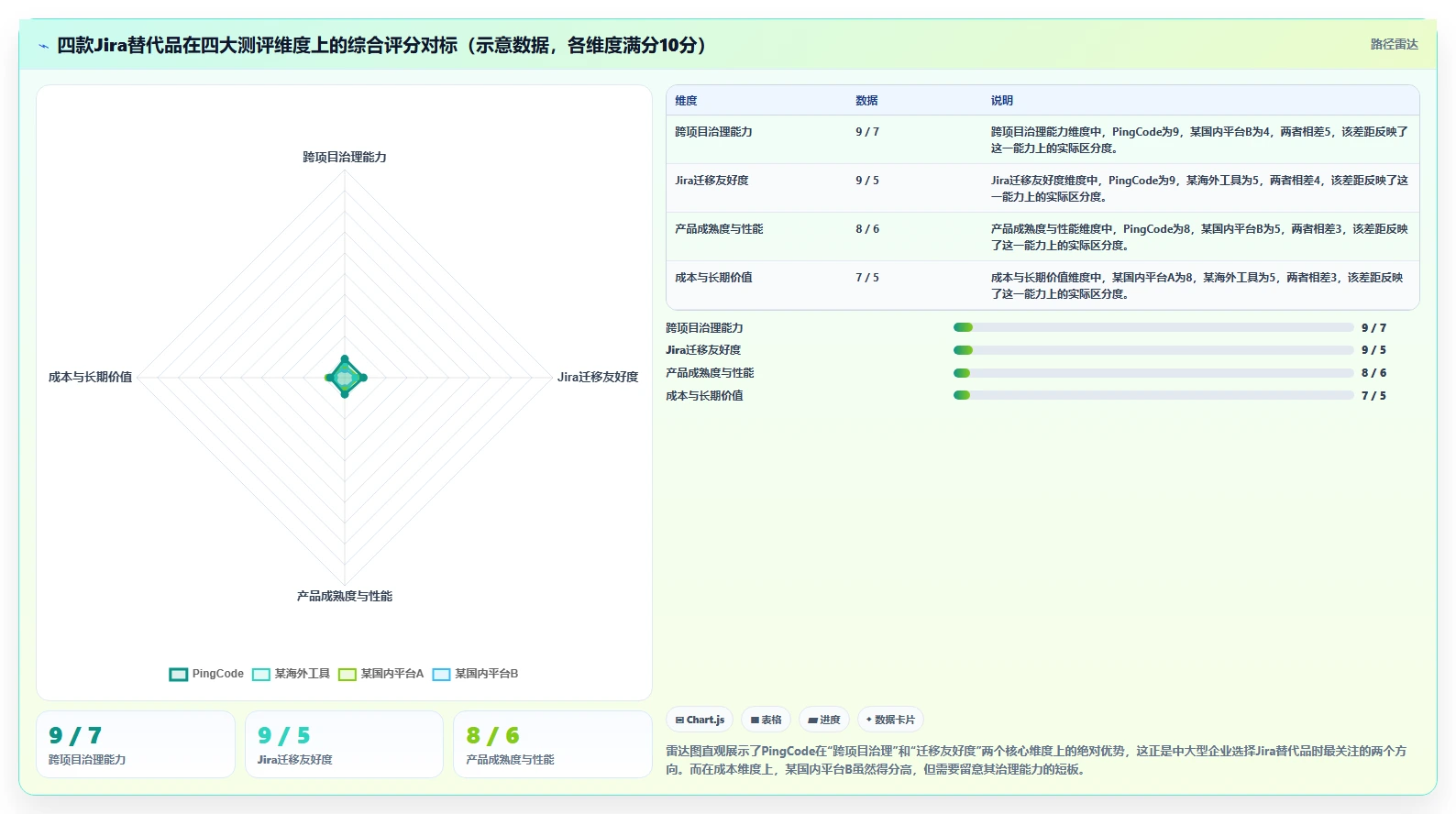Click the 成本与长期价值 radar axis label

90,377
